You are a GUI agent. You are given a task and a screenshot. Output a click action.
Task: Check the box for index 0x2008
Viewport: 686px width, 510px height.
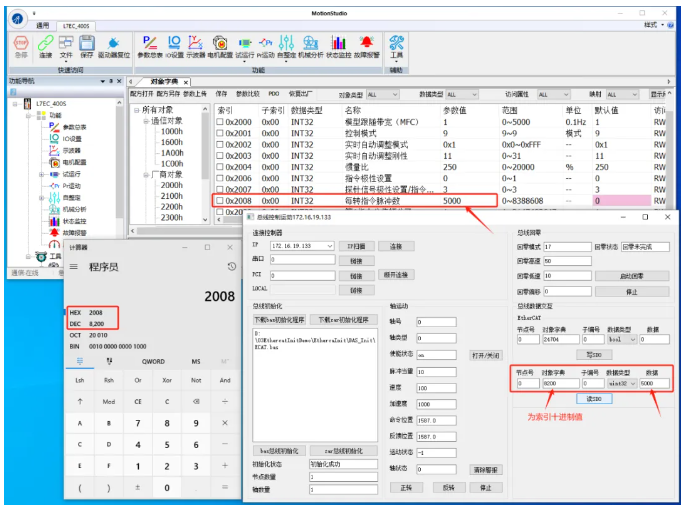[x=220, y=201]
